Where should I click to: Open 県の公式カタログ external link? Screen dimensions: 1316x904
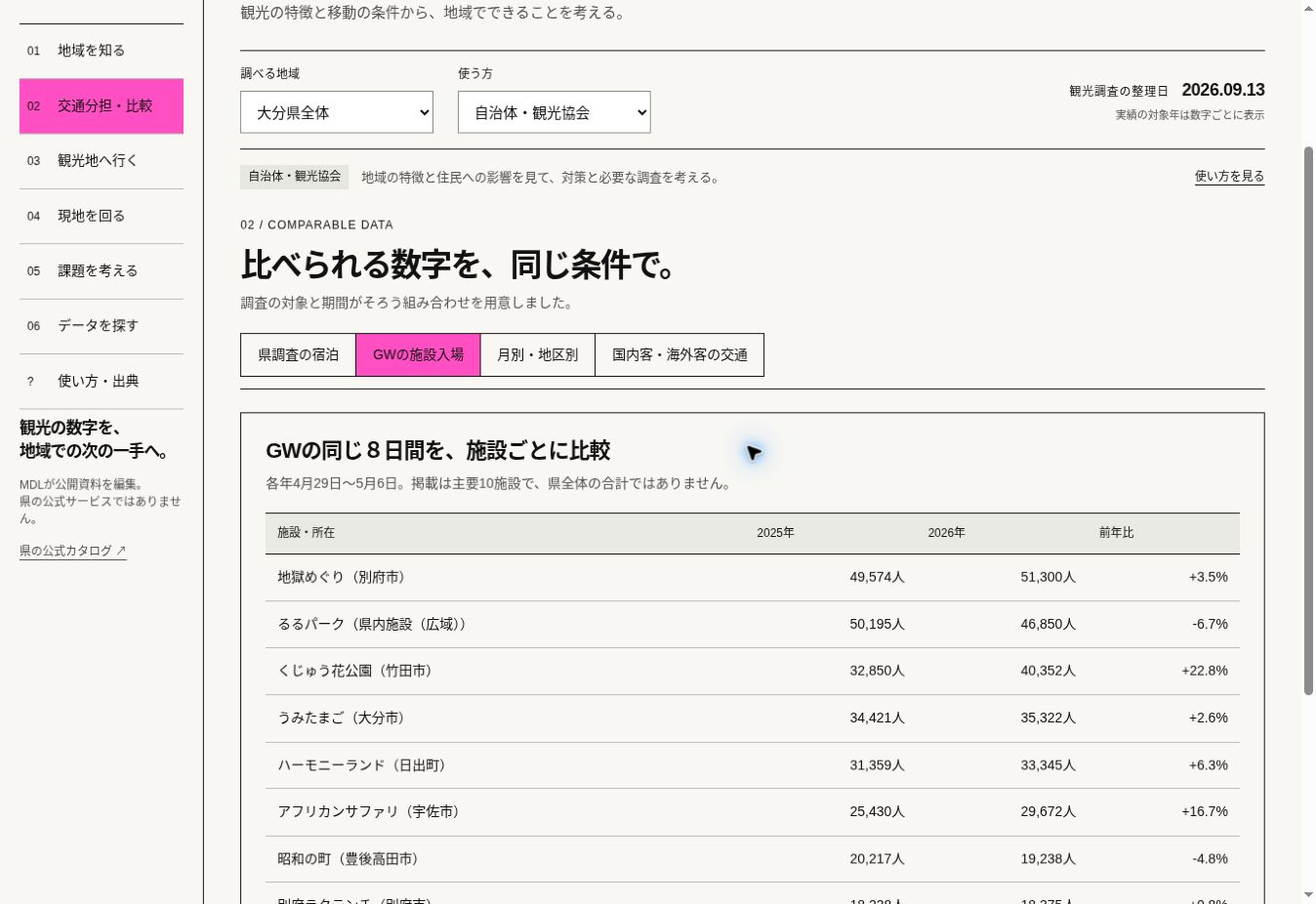pos(73,551)
